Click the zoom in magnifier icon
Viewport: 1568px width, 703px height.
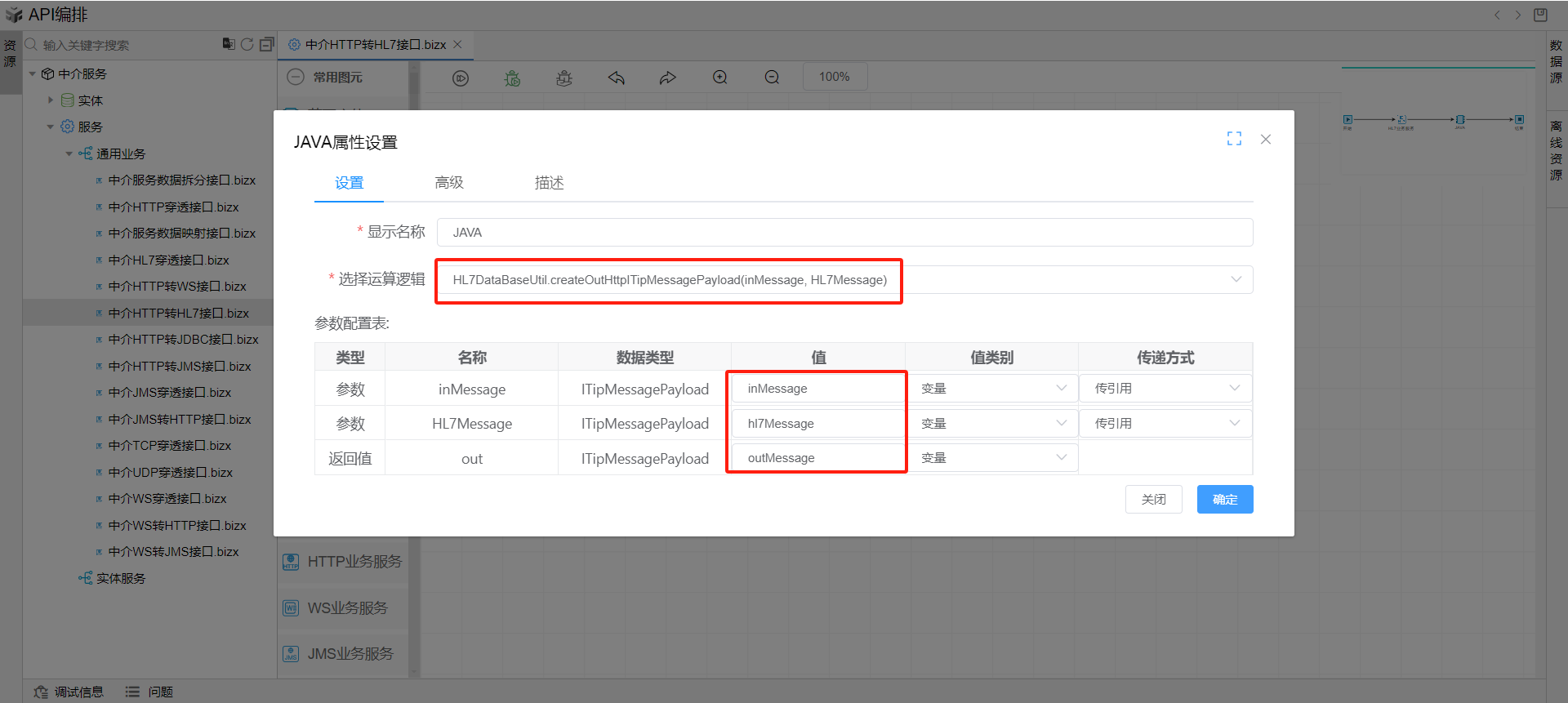pyautogui.click(x=719, y=78)
